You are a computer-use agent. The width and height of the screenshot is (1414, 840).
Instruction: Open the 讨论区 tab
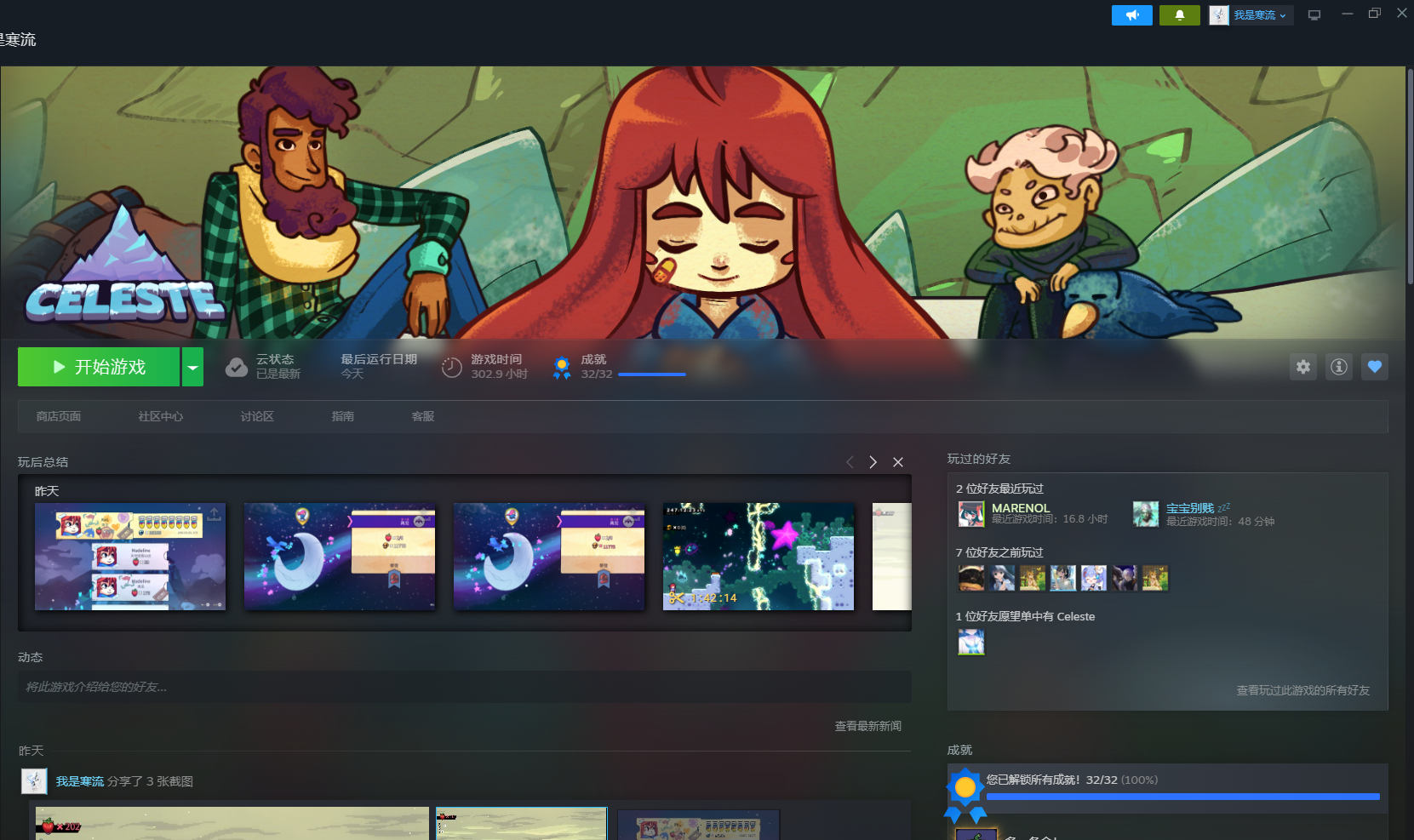tap(256, 416)
